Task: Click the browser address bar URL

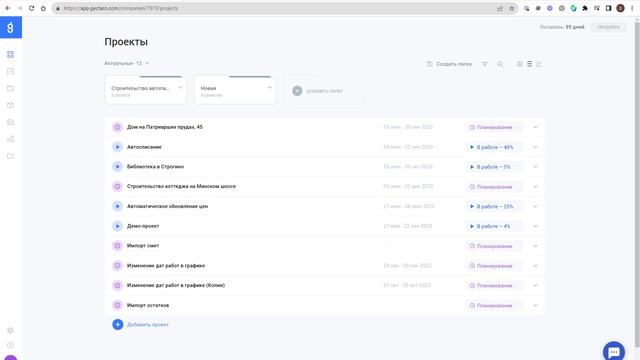Action: 121,8
